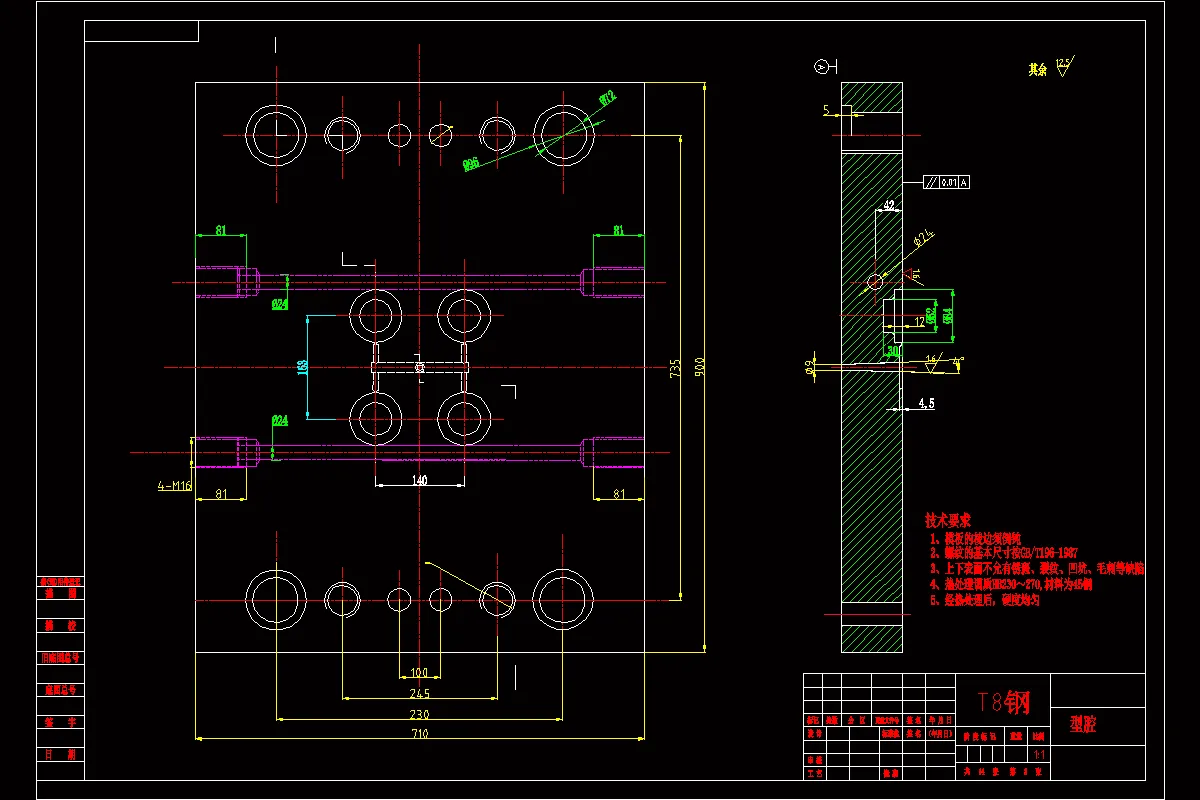Screen dimensions: 1200x800
Task: Click the 4.5 dimension text
Action: (x=925, y=404)
